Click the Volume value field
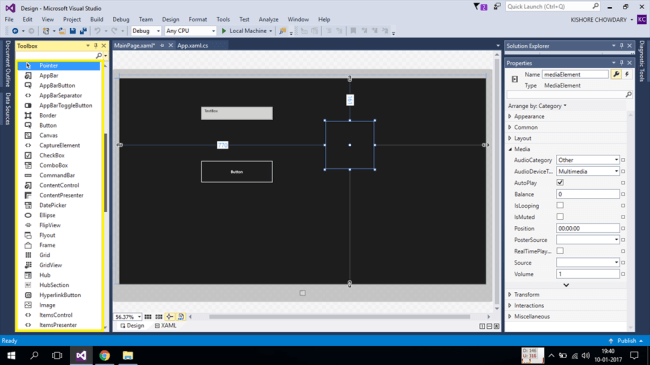This screenshot has width=650, height=365. click(588, 274)
